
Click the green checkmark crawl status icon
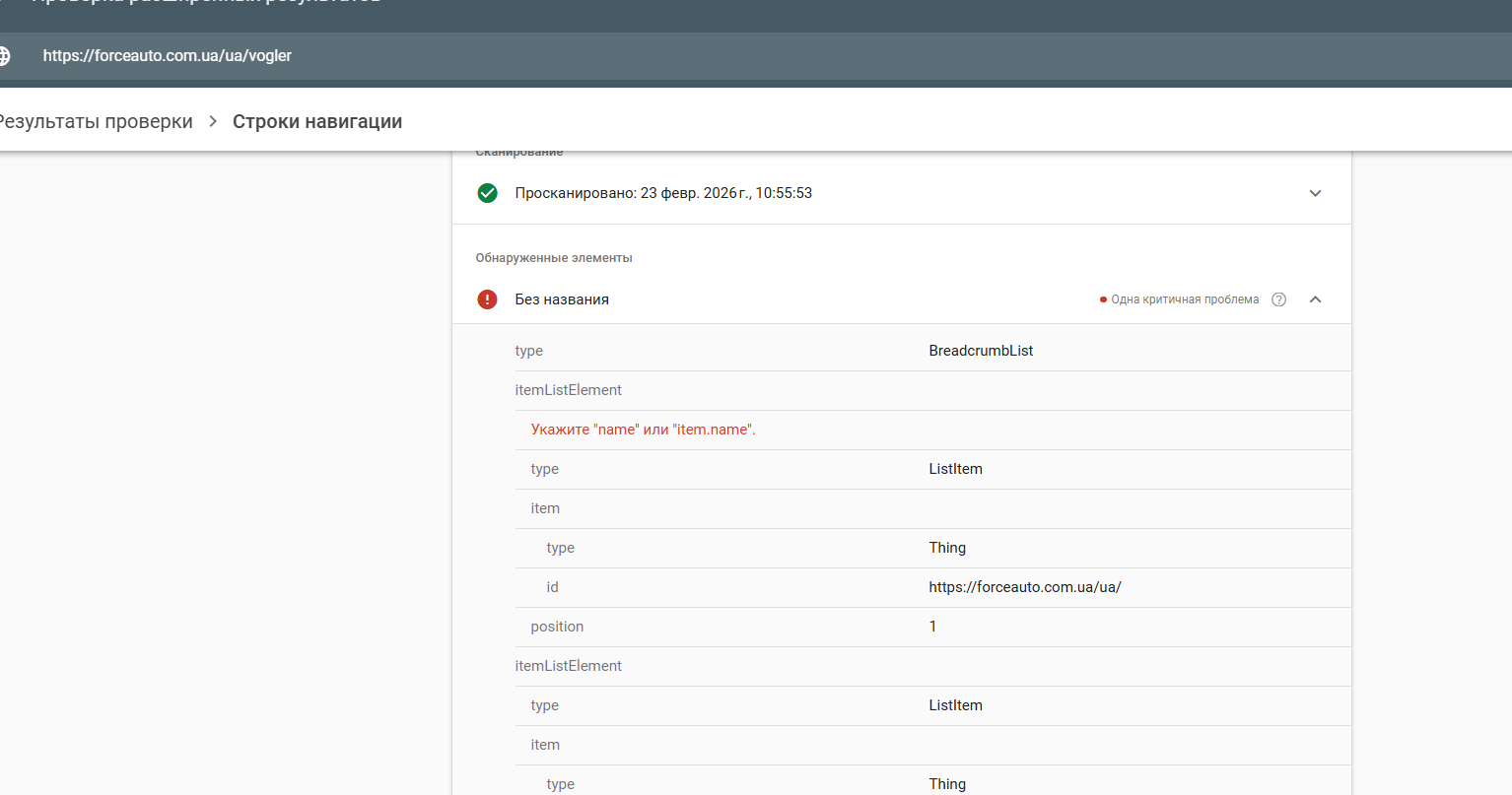click(487, 193)
